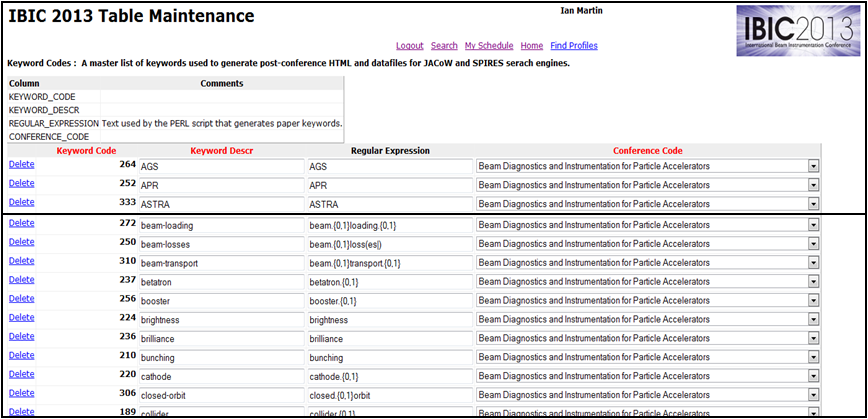
Task: Expand Conference Code dropdown for APR
Action: pyautogui.click(x=813, y=185)
